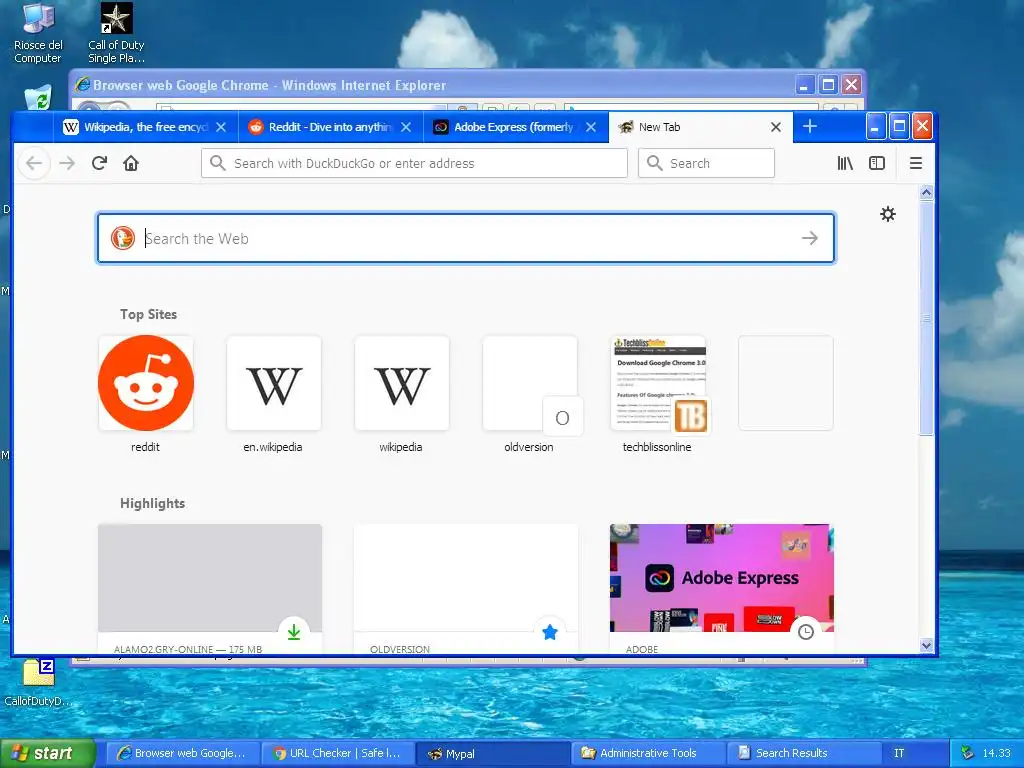Click the blue bookmark star badge
1024x768 pixels.
(550, 632)
